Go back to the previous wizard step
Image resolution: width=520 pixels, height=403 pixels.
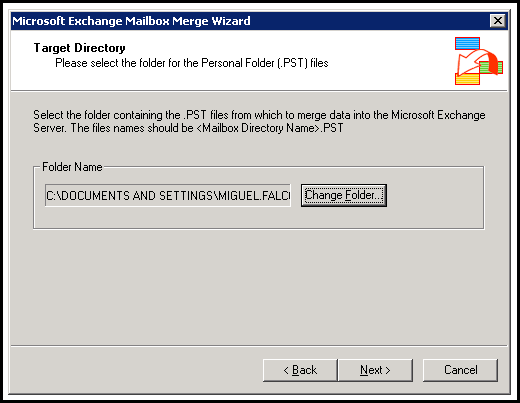(300, 370)
